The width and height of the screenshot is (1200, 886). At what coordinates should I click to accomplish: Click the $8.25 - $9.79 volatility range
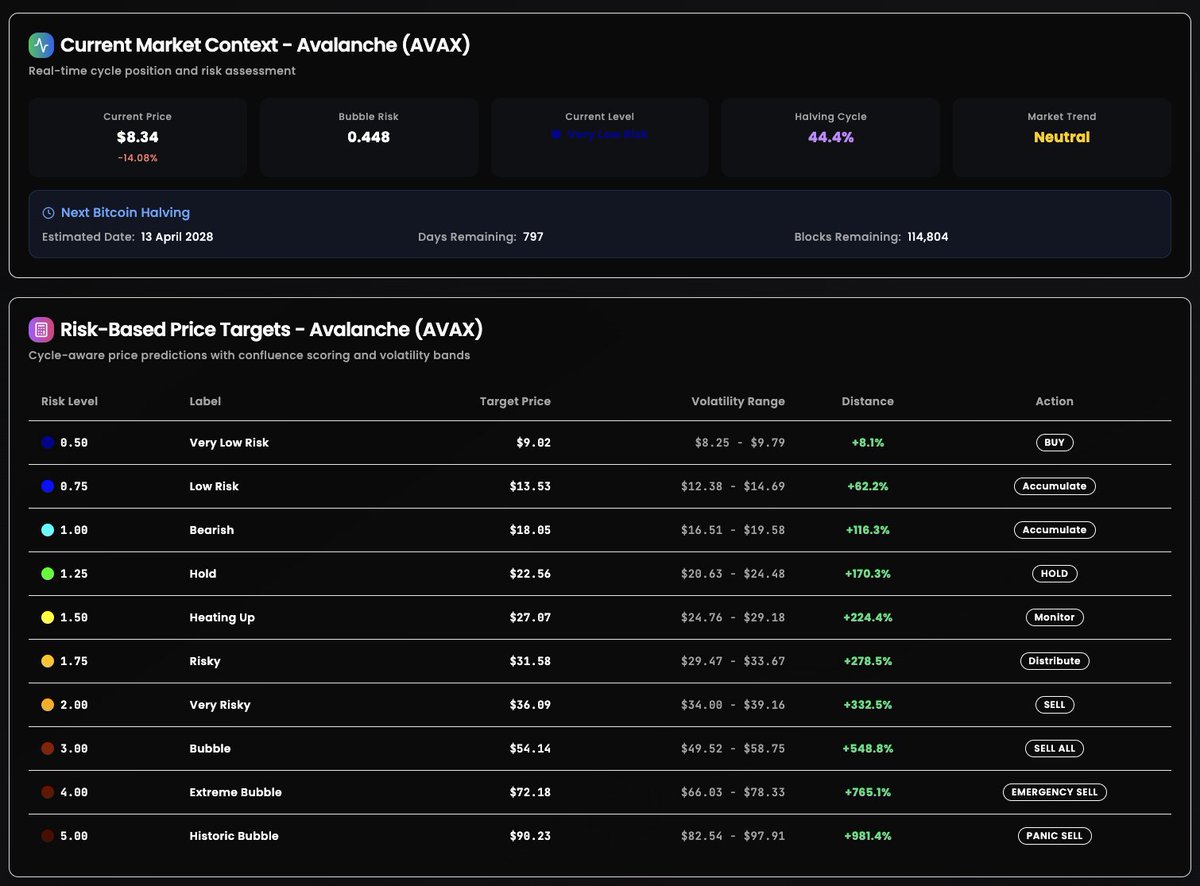740,442
